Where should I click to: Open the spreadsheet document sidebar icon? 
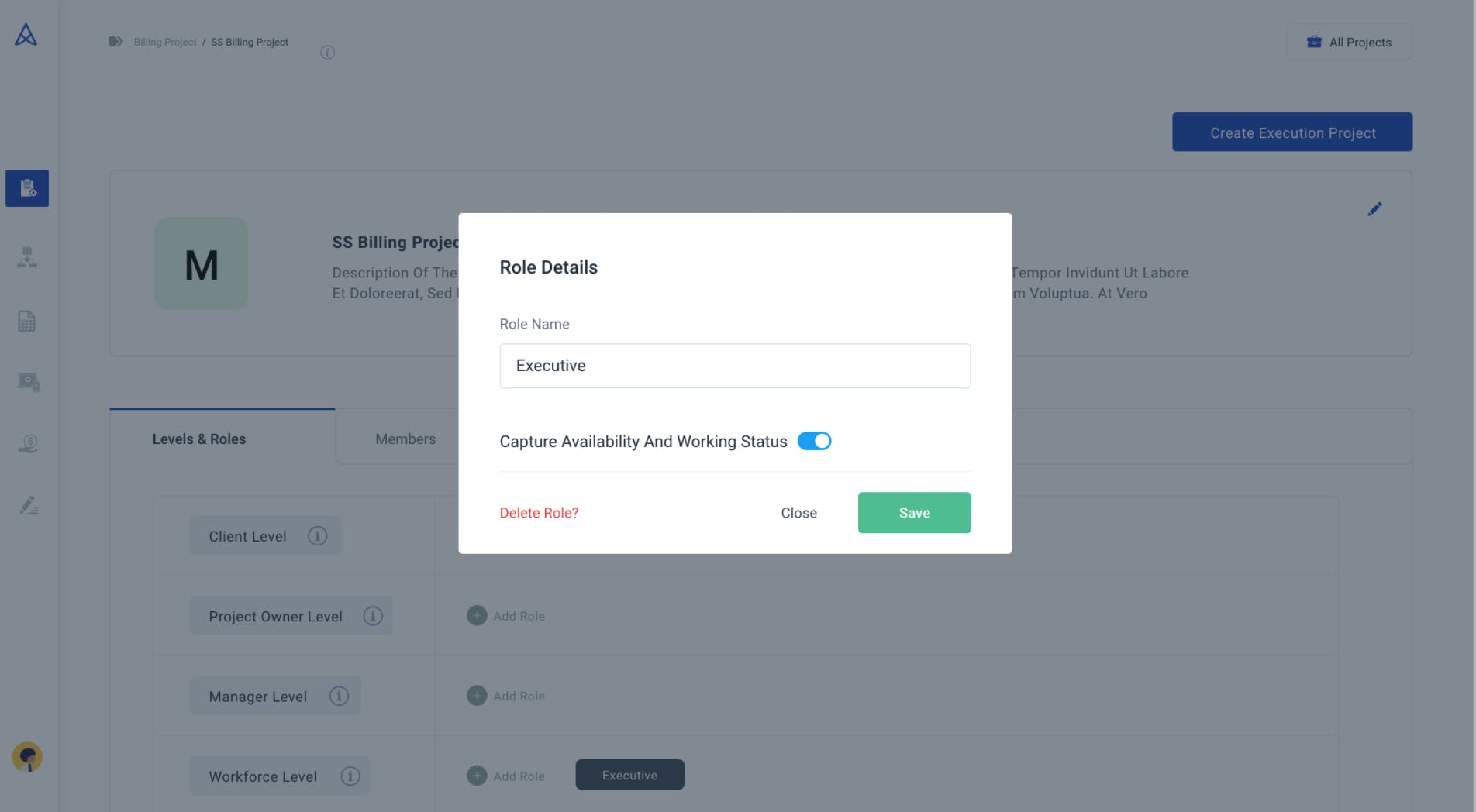tap(27, 321)
